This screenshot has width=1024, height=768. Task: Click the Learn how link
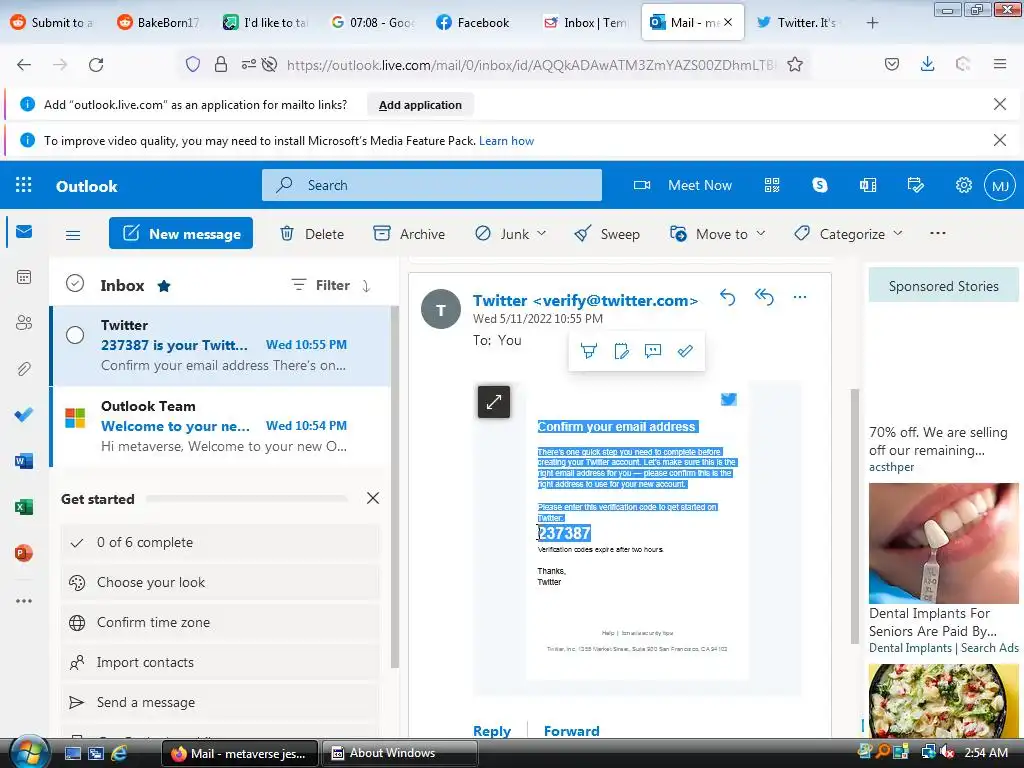[x=506, y=141]
